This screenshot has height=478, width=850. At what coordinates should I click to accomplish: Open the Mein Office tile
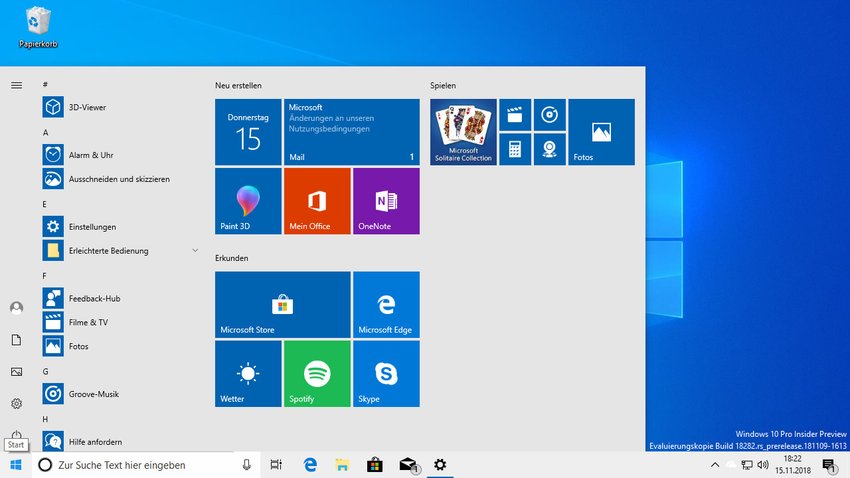coord(317,201)
